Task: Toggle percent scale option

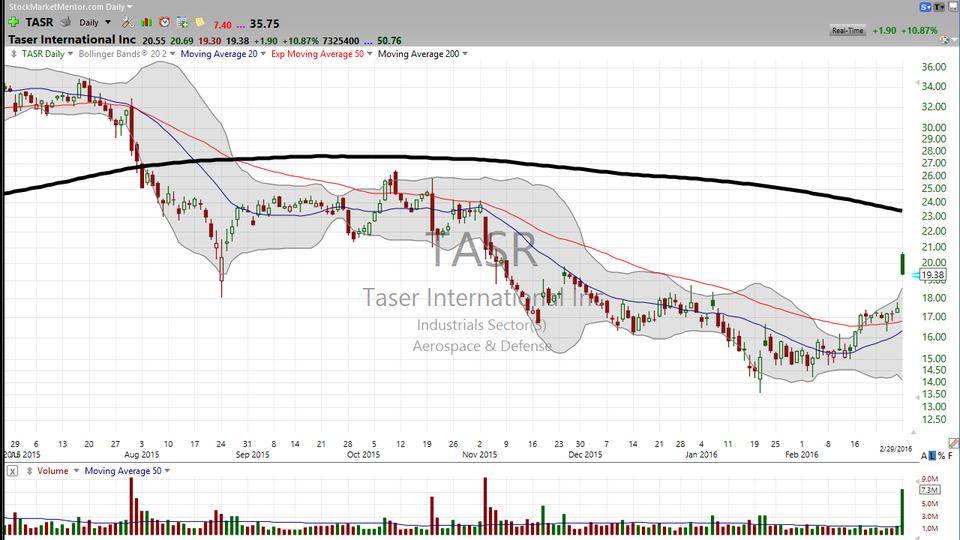Action: [941, 456]
